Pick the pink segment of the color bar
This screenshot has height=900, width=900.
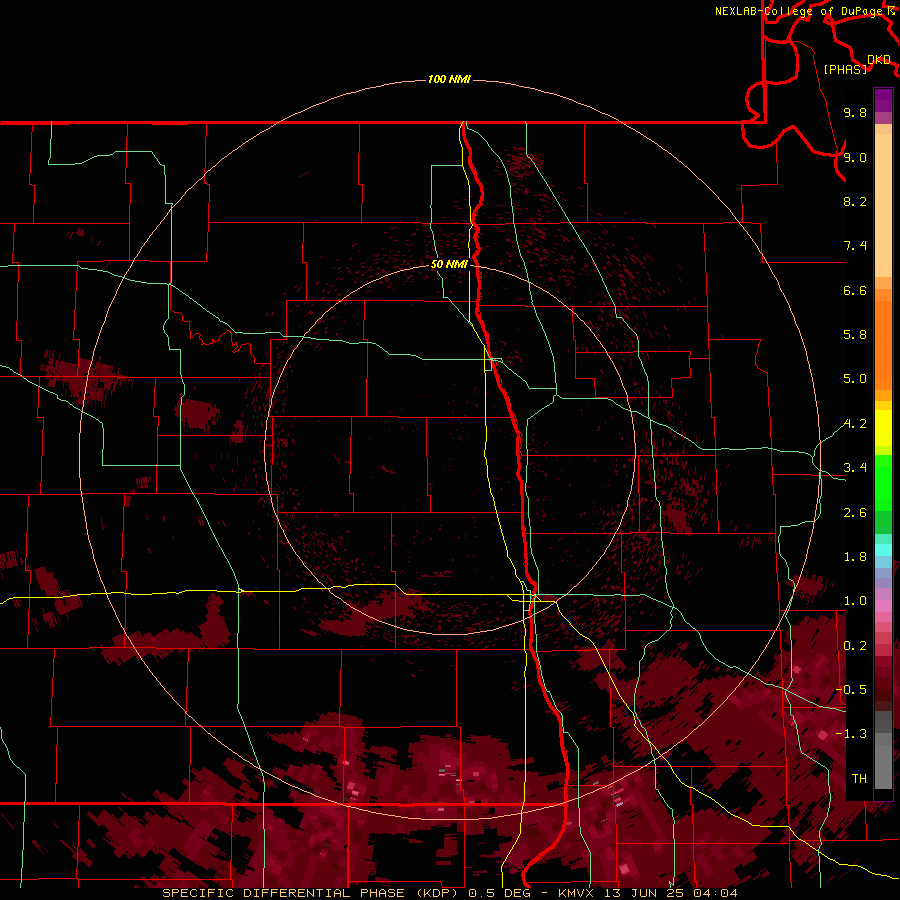click(883, 606)
